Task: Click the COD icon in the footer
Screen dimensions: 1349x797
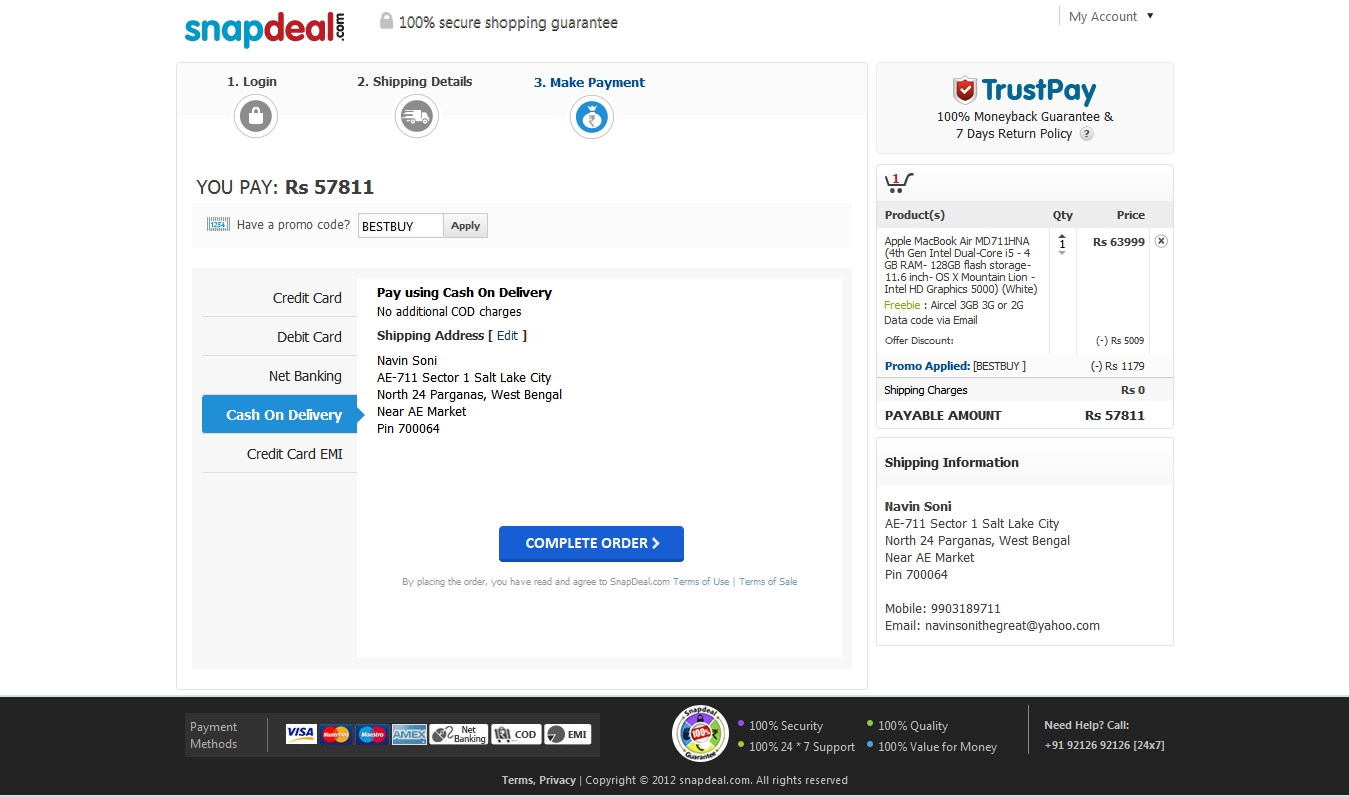Action: pos(516,735)
